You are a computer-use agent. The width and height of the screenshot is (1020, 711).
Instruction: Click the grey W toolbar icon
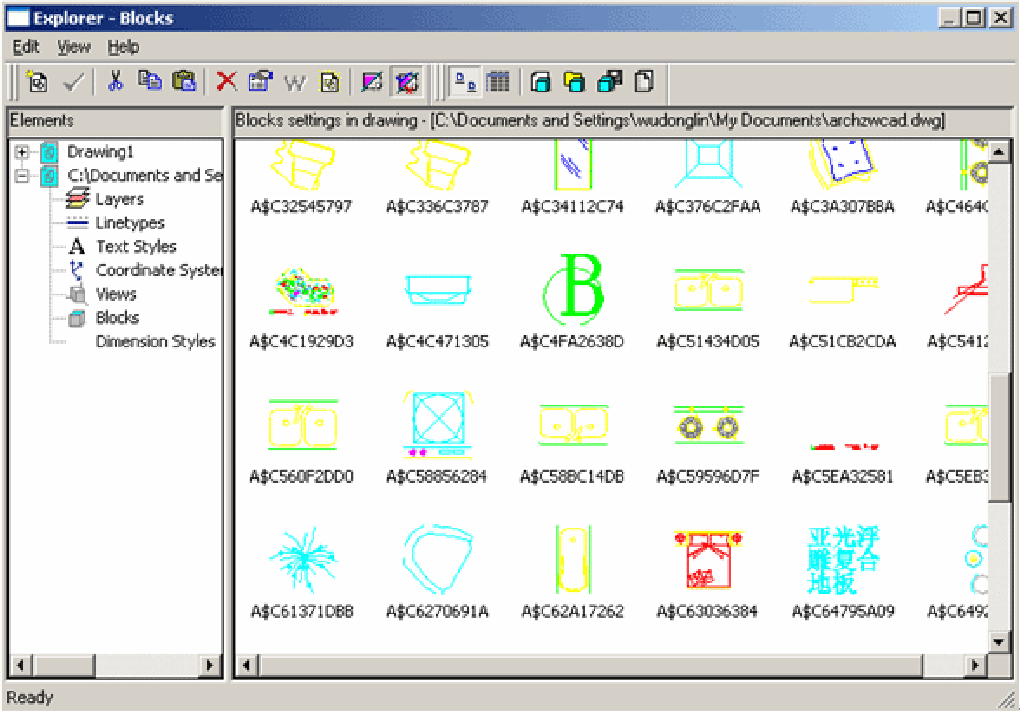295,83
